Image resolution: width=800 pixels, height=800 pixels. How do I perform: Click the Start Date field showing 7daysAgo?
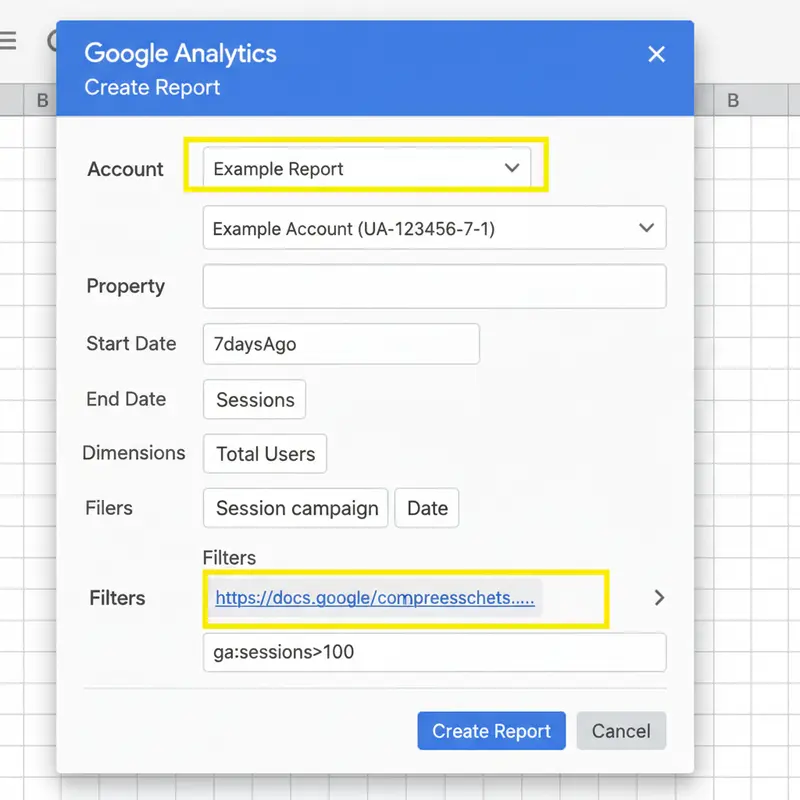340,344
